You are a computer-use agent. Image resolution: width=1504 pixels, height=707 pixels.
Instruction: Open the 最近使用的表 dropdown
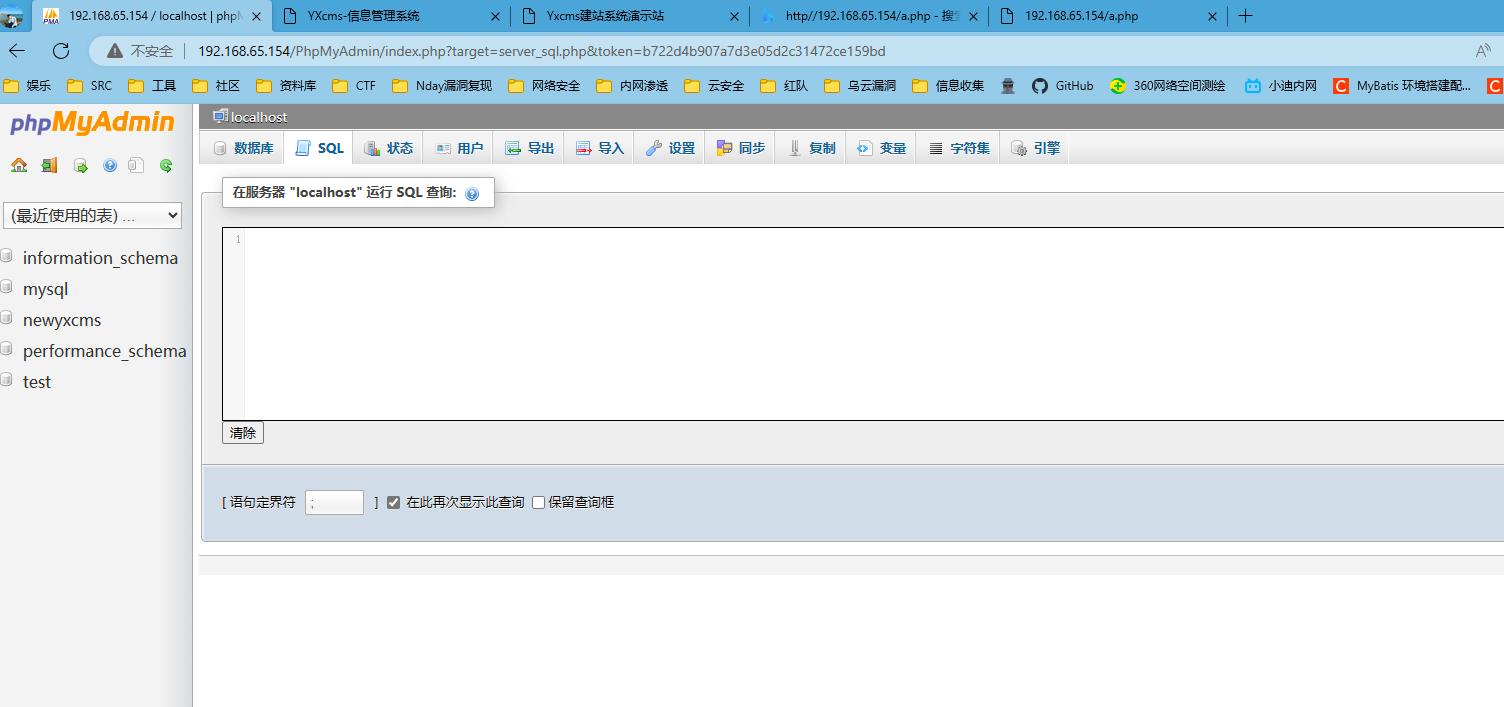pyautogui.click(x=92, y=215)
